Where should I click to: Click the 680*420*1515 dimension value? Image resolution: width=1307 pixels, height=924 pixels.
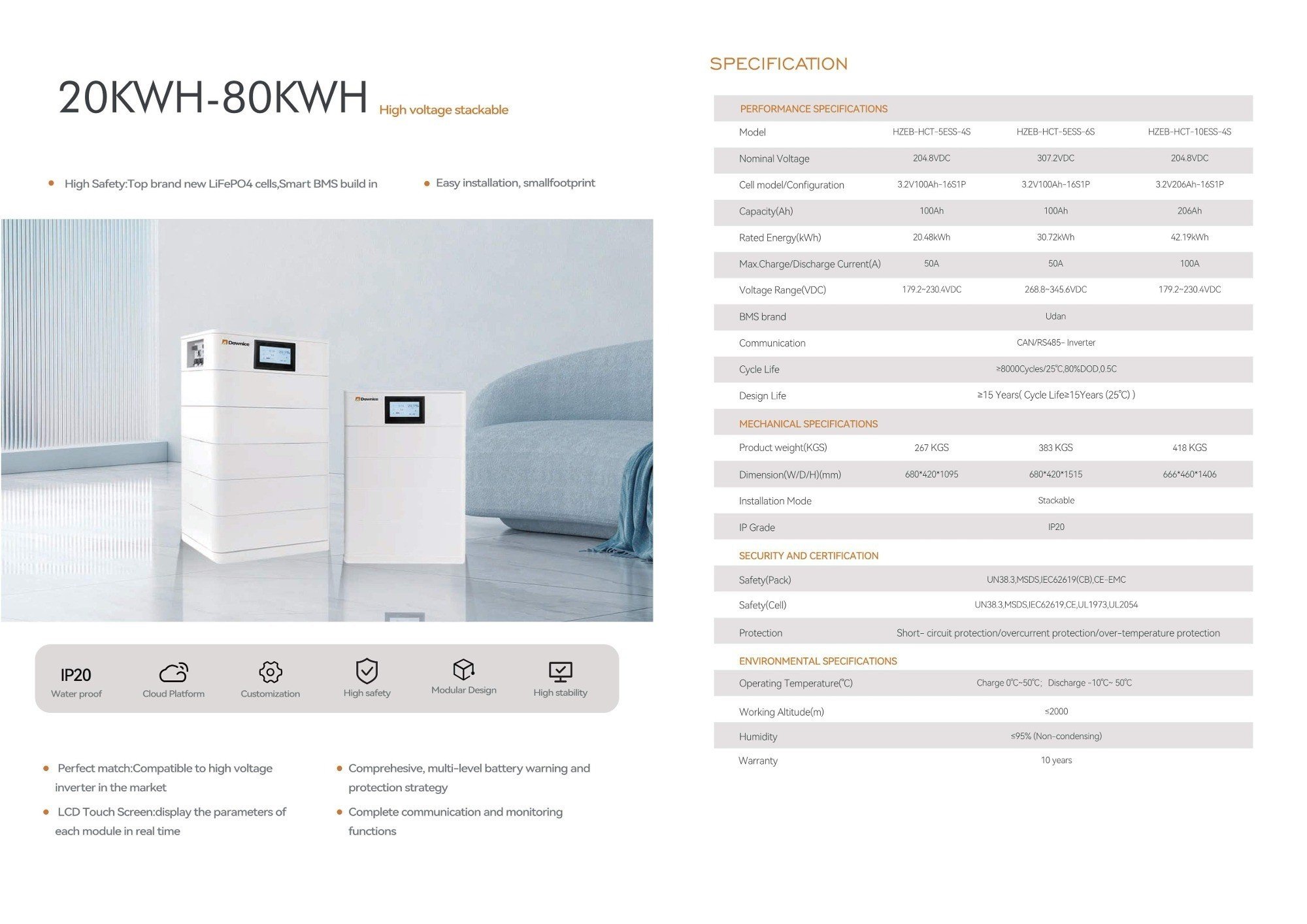point(1055,474)
